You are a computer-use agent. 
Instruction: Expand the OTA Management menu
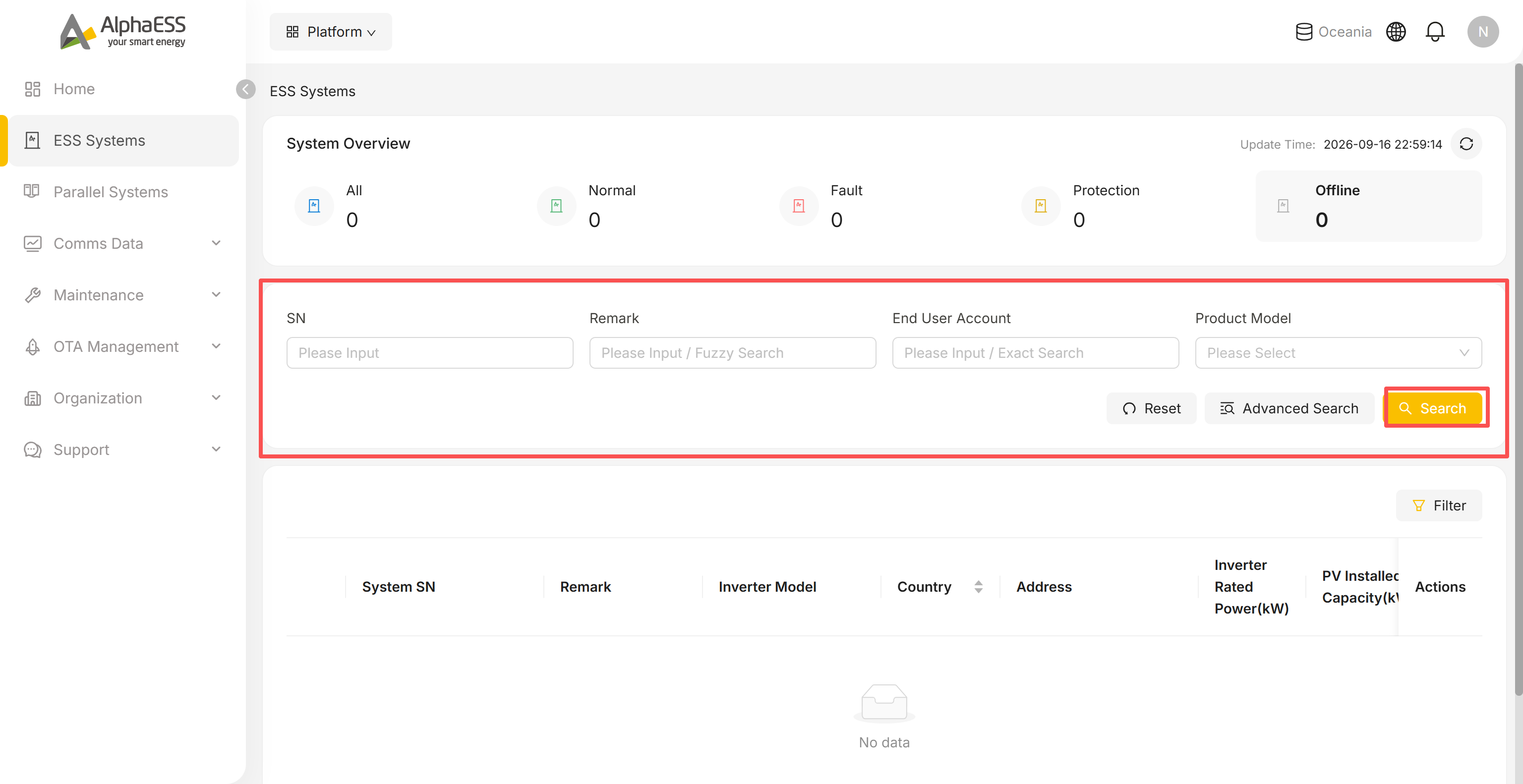[123, 346]
